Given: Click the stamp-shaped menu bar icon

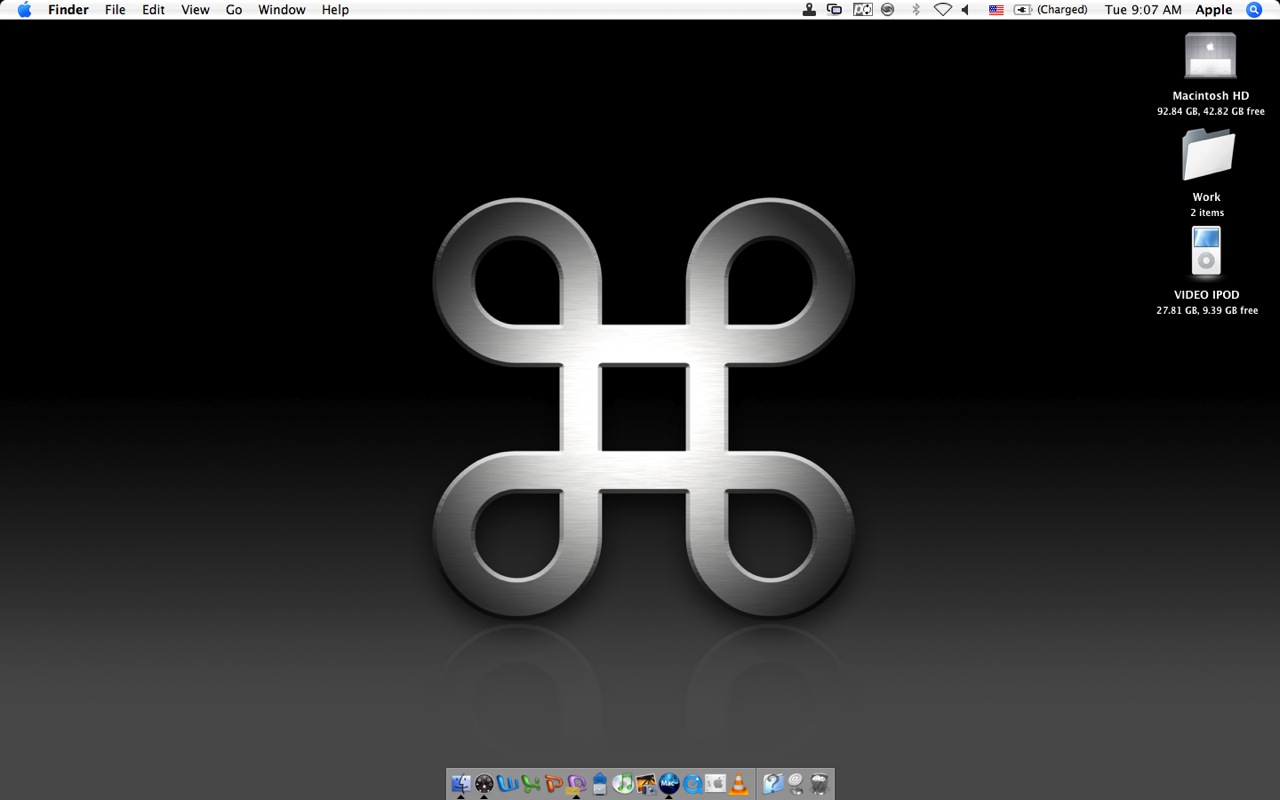Looking at the screenshot, I should 809,10.
